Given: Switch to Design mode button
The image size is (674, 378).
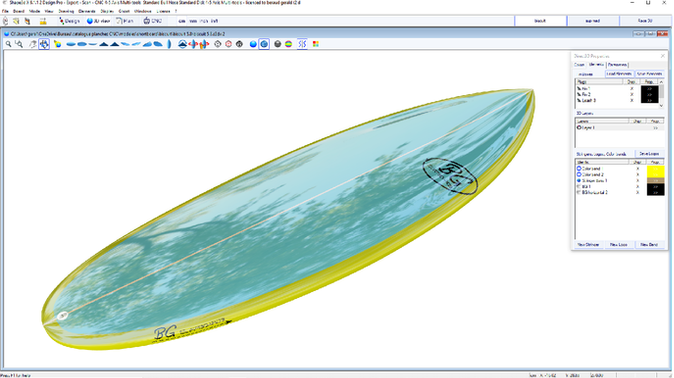Looking at the screenshot, I should click(70, 21).
